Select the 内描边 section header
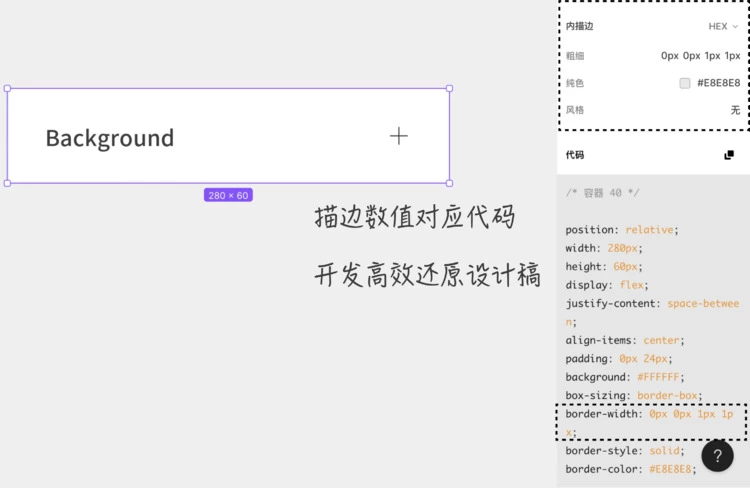 click(579, 27)
